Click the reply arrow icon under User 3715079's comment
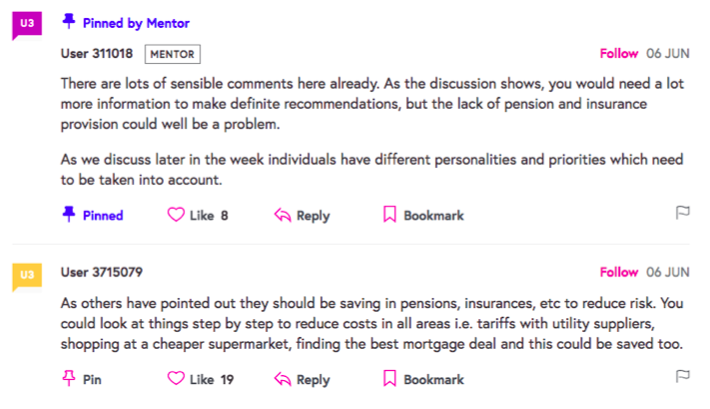The width and height of the screenshot is (710, 409). click(282, 379)
